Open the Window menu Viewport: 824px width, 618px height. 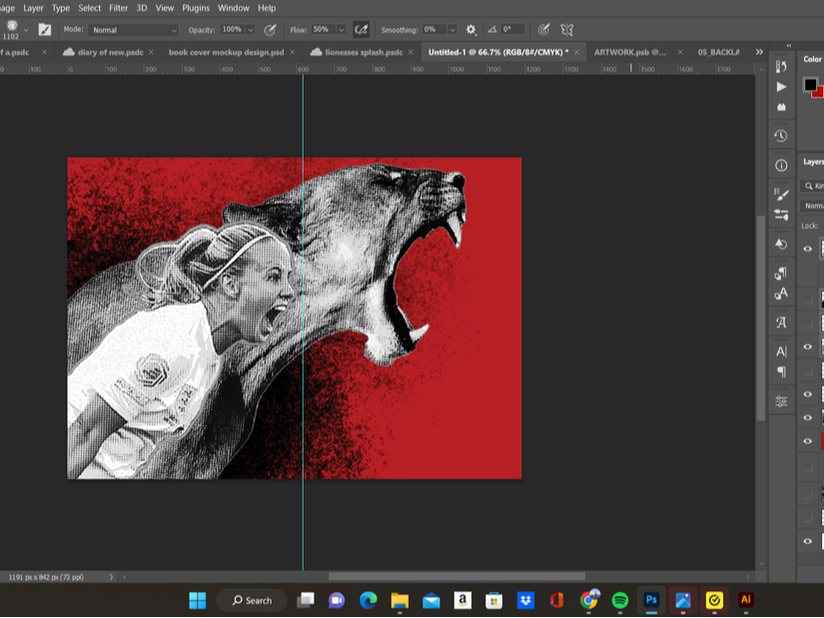(x=233, y=8)
